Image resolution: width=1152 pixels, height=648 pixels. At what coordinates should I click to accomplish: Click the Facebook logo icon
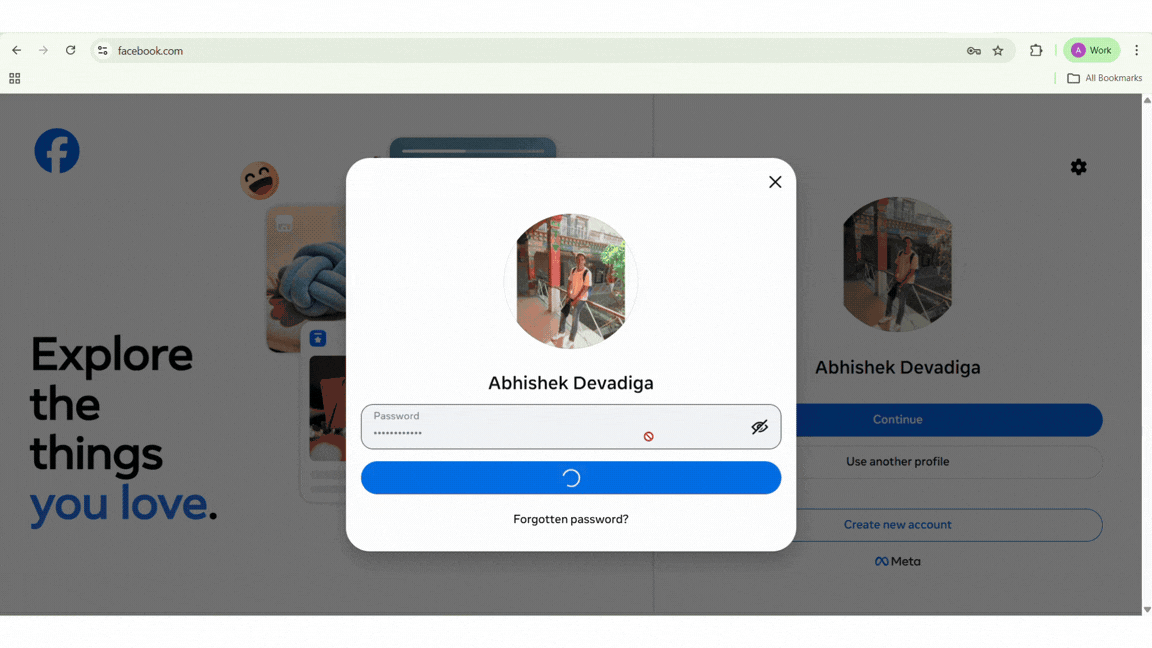57,151
